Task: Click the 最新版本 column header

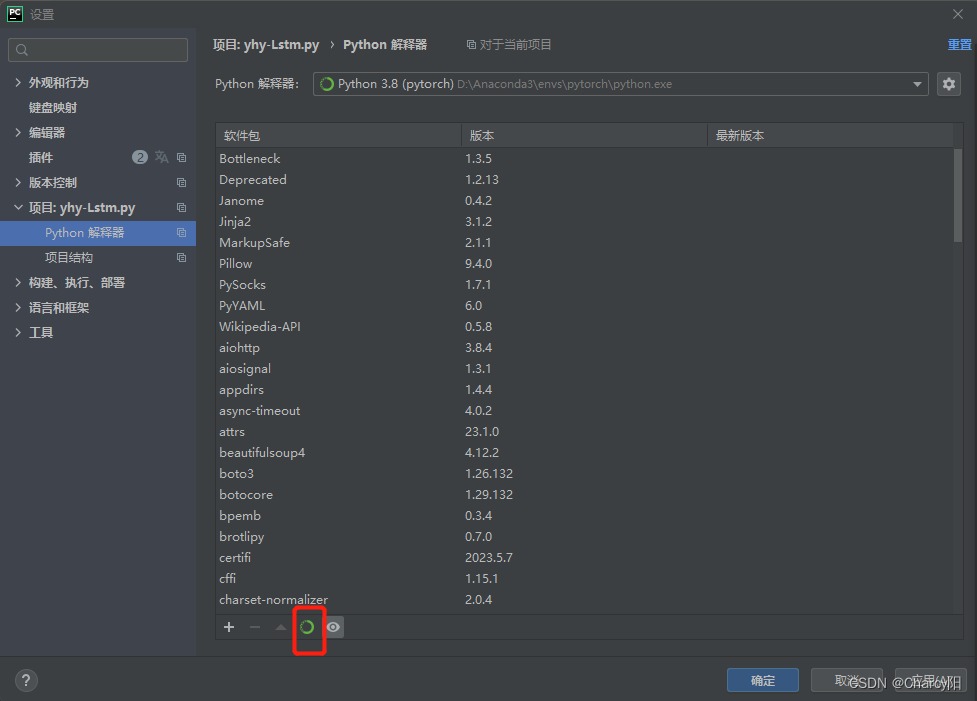Action: 831,135
